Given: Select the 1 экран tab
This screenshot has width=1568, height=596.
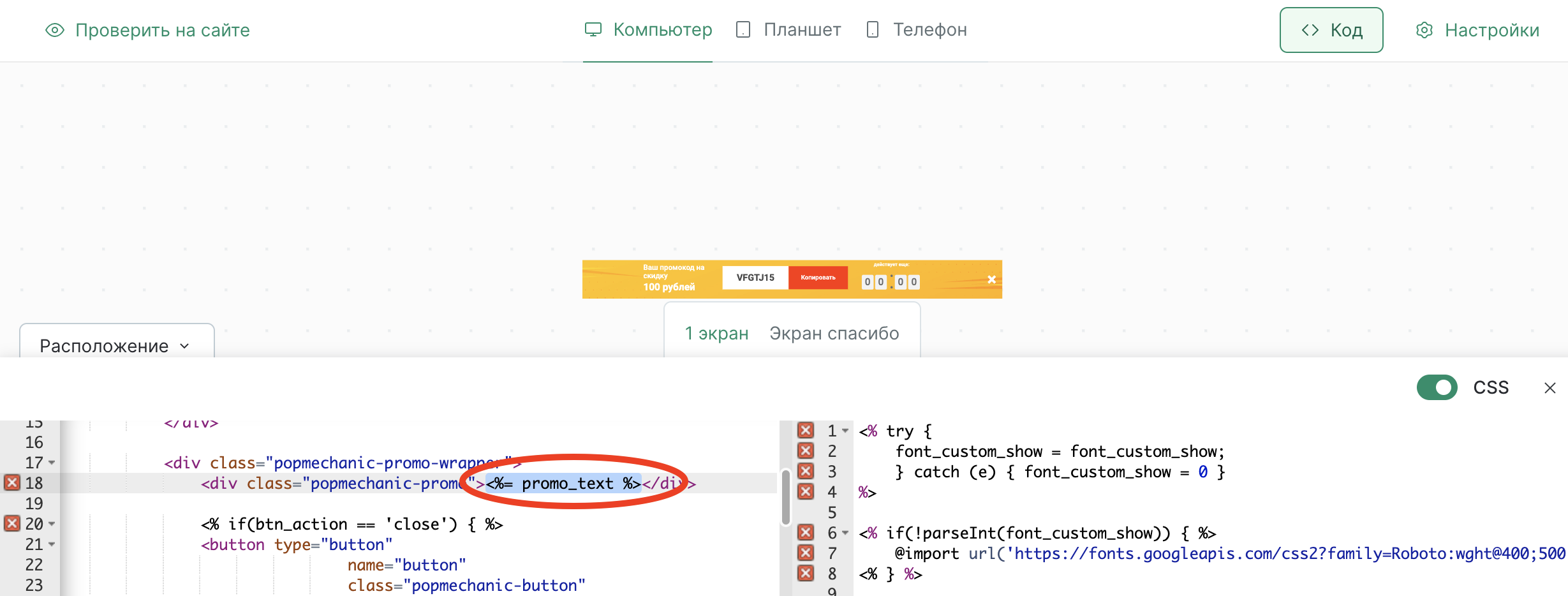Looking at the screenshot, I should pyautogui.click(x=716, y=333).
